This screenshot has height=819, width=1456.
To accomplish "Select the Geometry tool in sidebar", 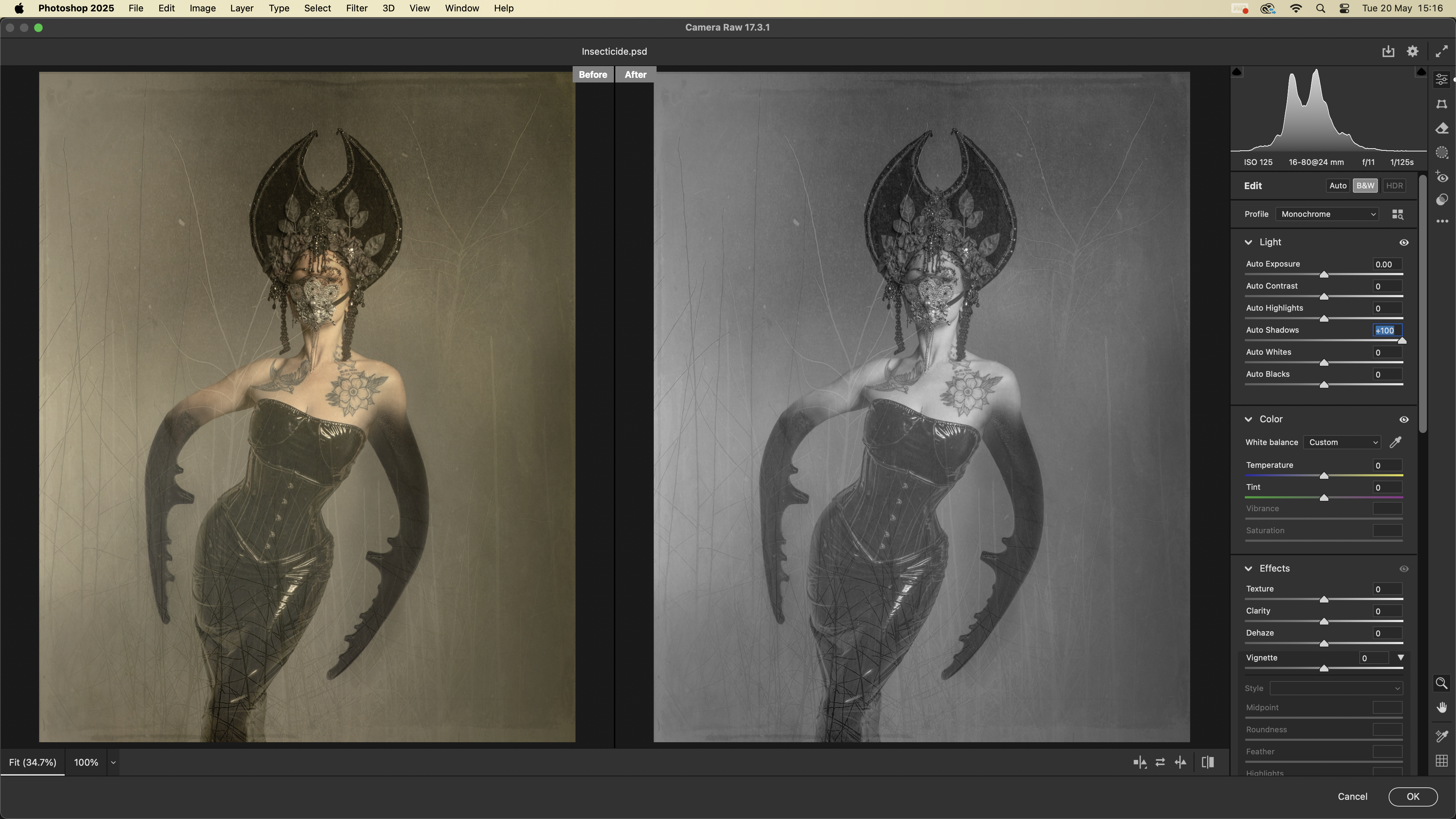I will click(1441, 105).
